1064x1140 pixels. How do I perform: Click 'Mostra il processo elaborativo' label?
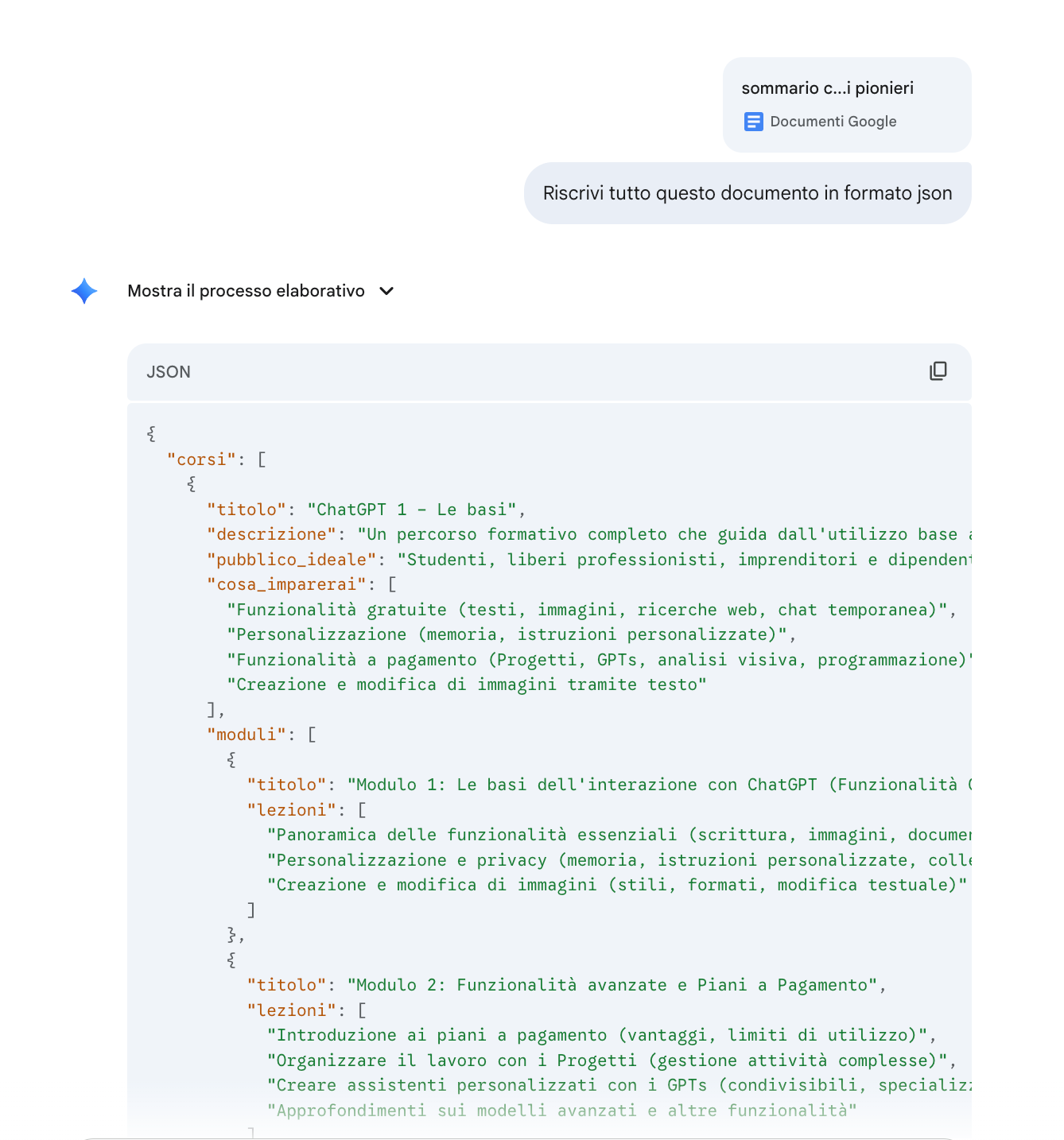click(246, 291)
